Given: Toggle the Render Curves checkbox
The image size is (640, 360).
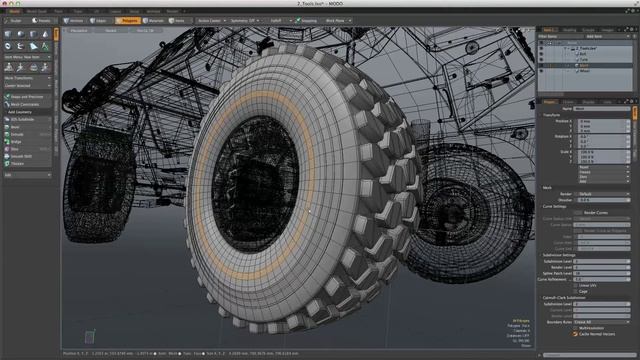Looking at the screenshot, I should 578,213.
